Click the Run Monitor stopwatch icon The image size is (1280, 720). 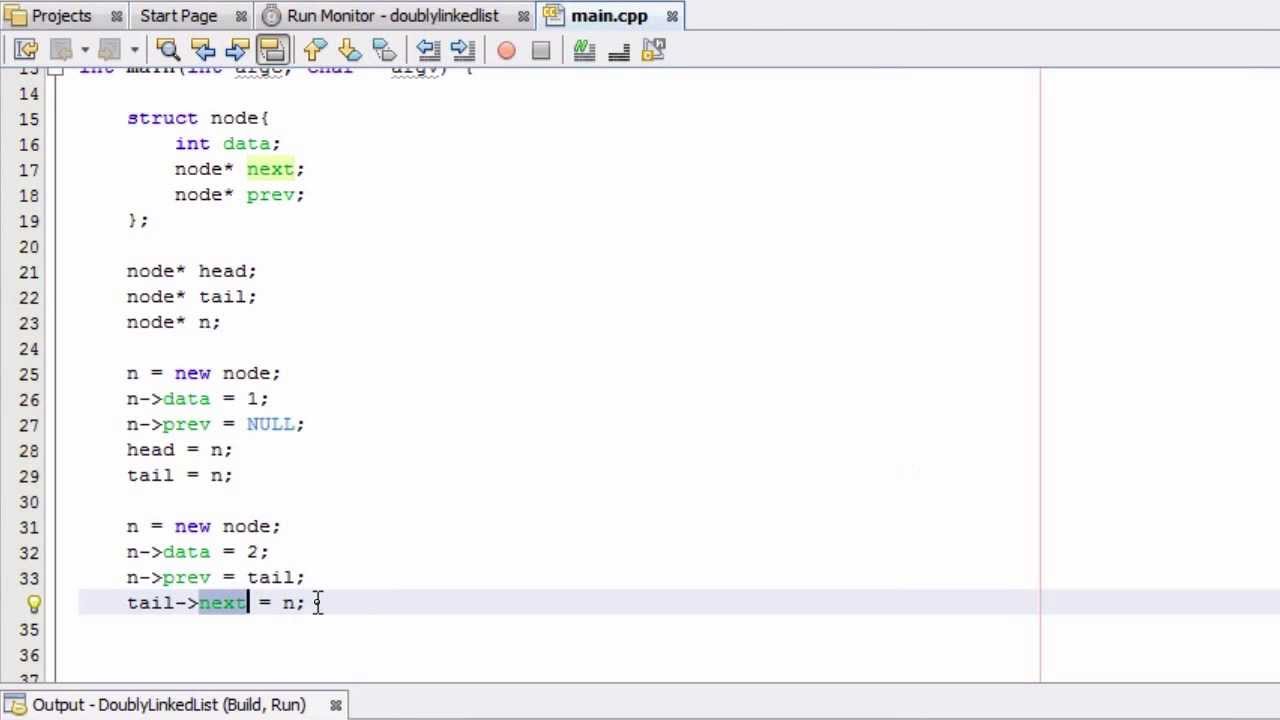click(272, 16)
